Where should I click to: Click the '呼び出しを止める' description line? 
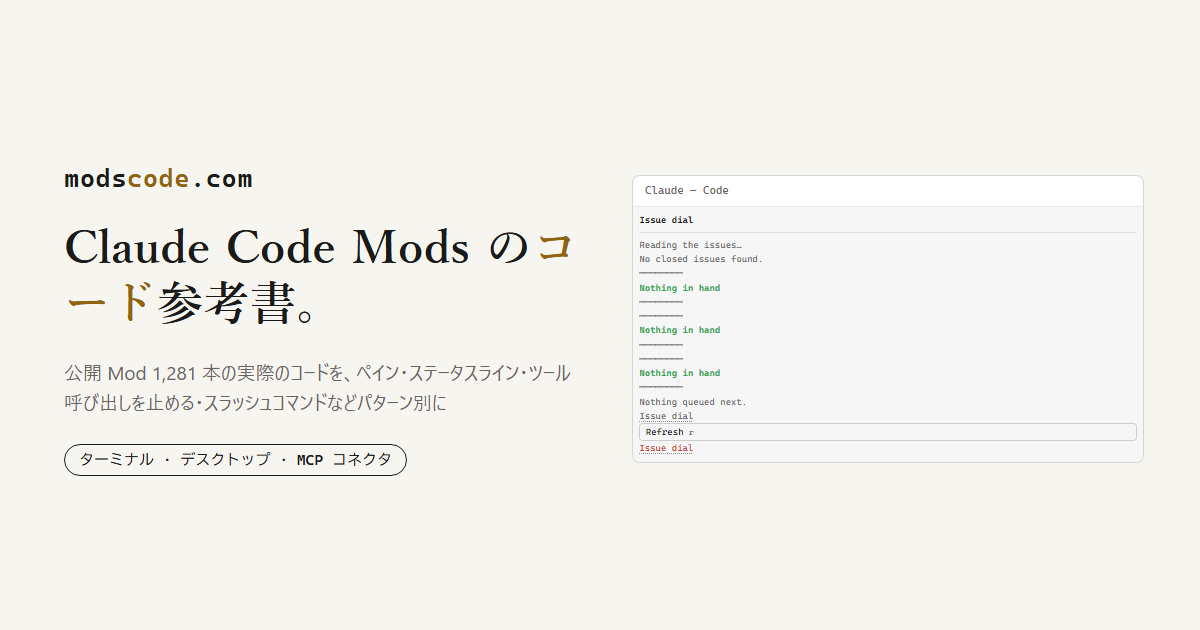(x=255, y=404)
